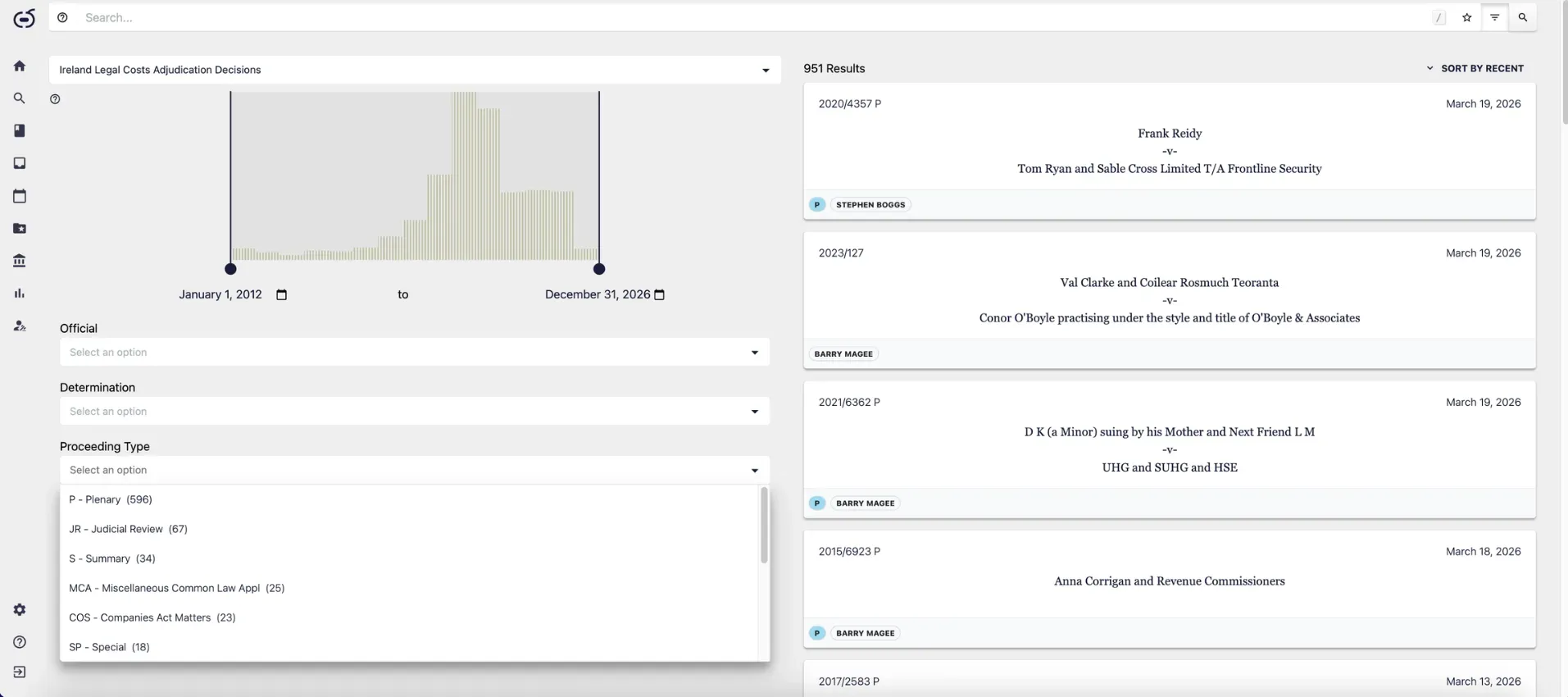The width and height of the screenshot is (1568, 697).
Task: Collapse the Proceeding Type dropdown
Action: point(415,470)
